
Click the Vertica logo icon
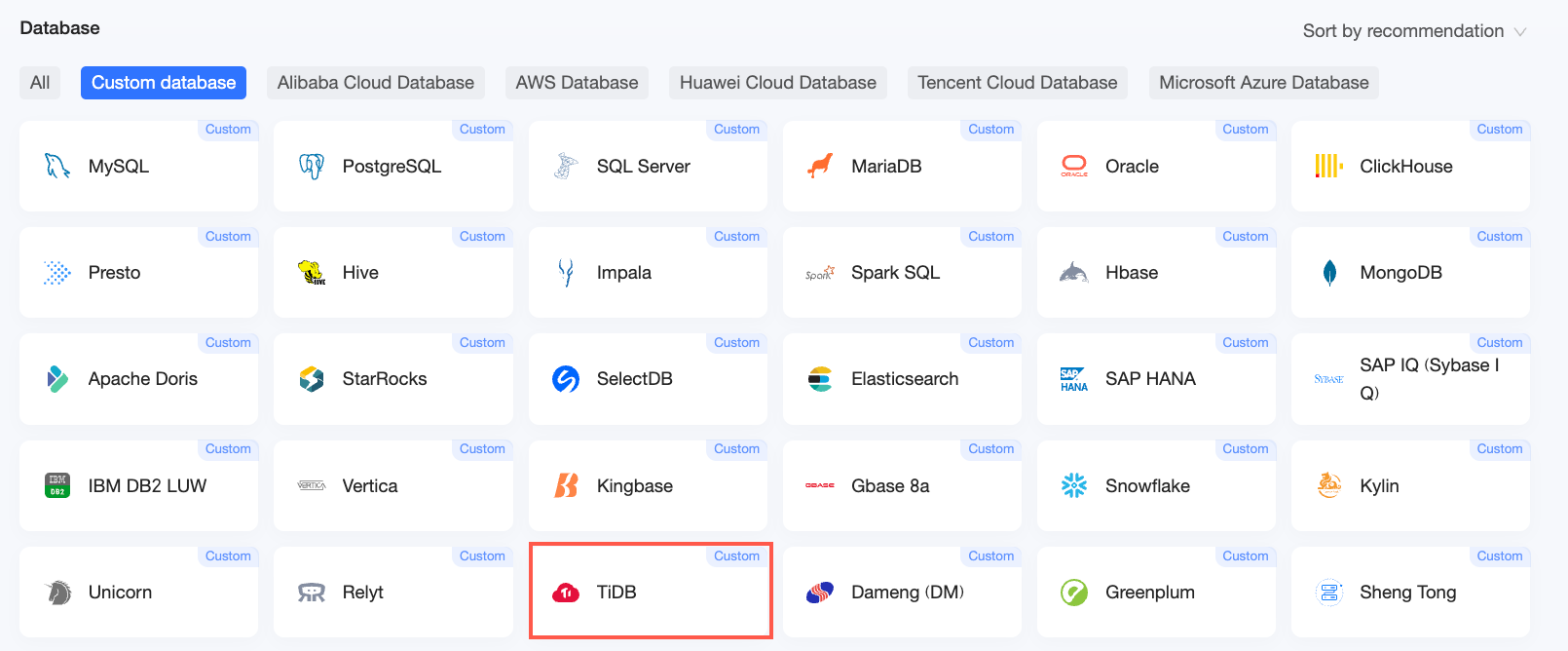[312, 485]
